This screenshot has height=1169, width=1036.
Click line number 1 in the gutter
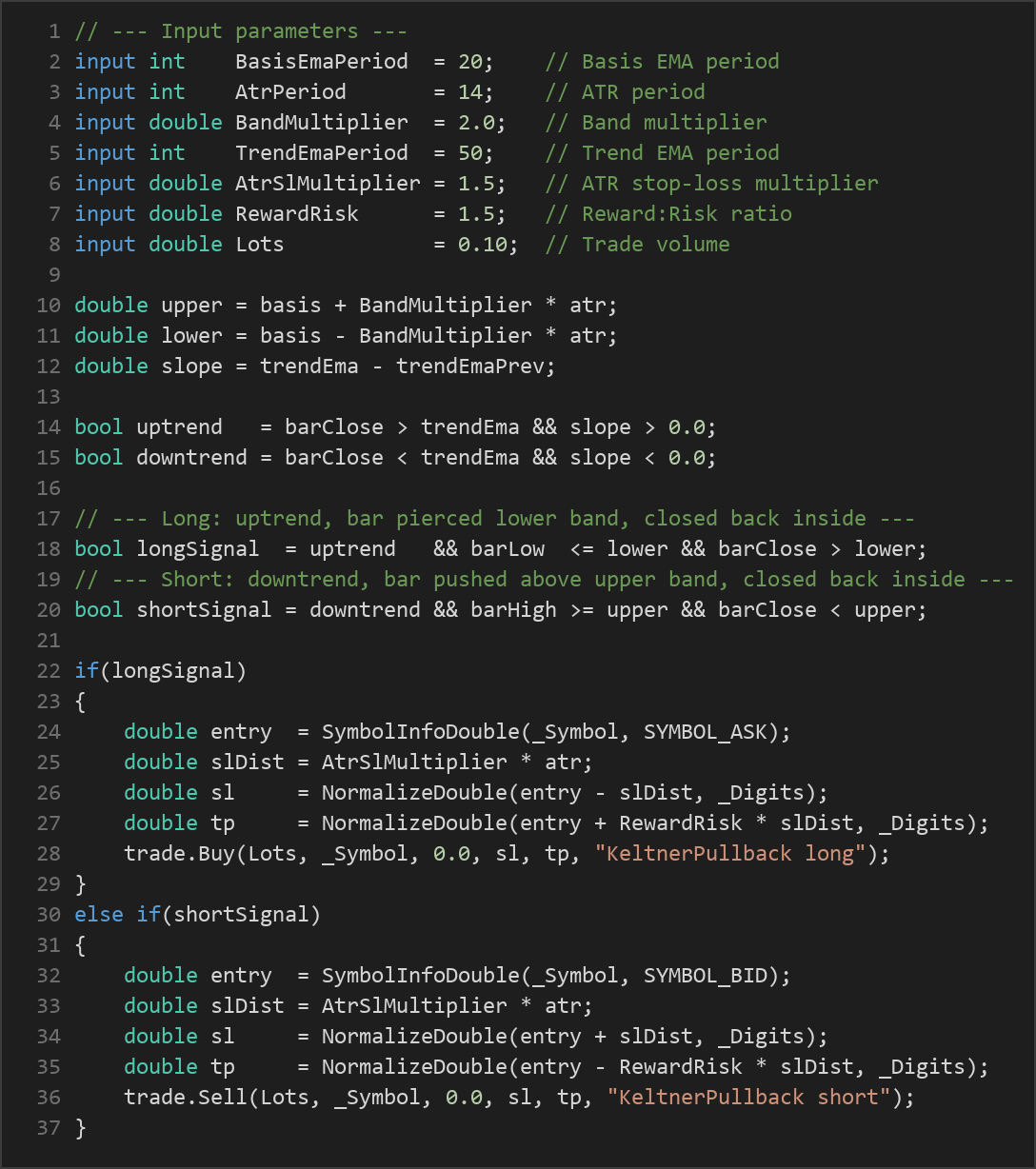click(x=54, y=31)
